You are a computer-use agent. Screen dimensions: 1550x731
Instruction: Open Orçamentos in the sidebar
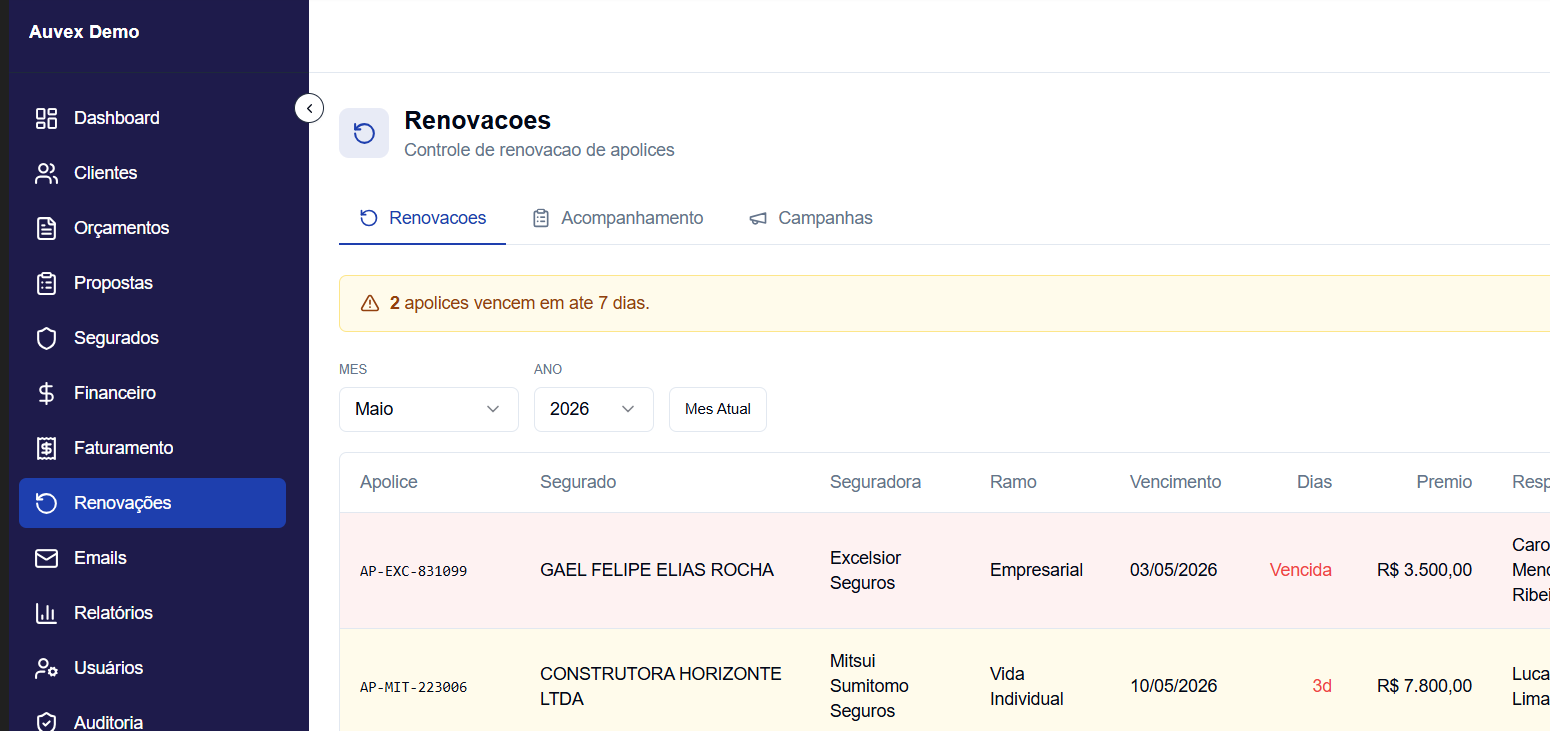pos(152,228)
